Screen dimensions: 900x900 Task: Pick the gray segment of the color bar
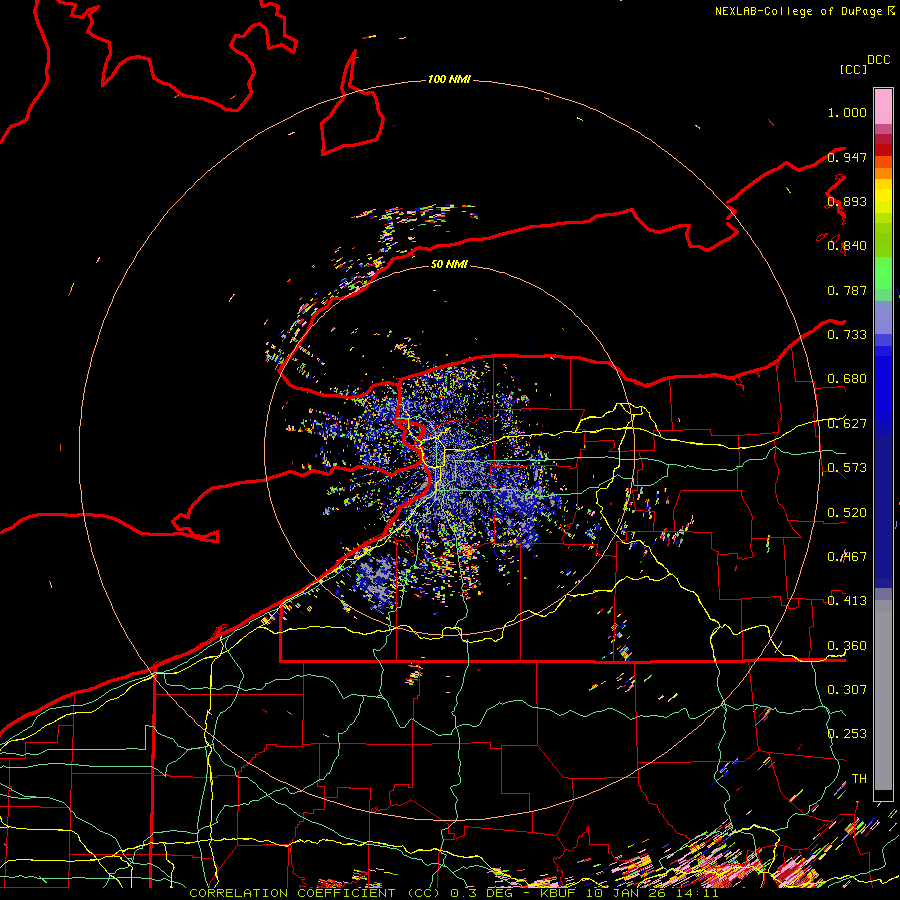[883, 695]
